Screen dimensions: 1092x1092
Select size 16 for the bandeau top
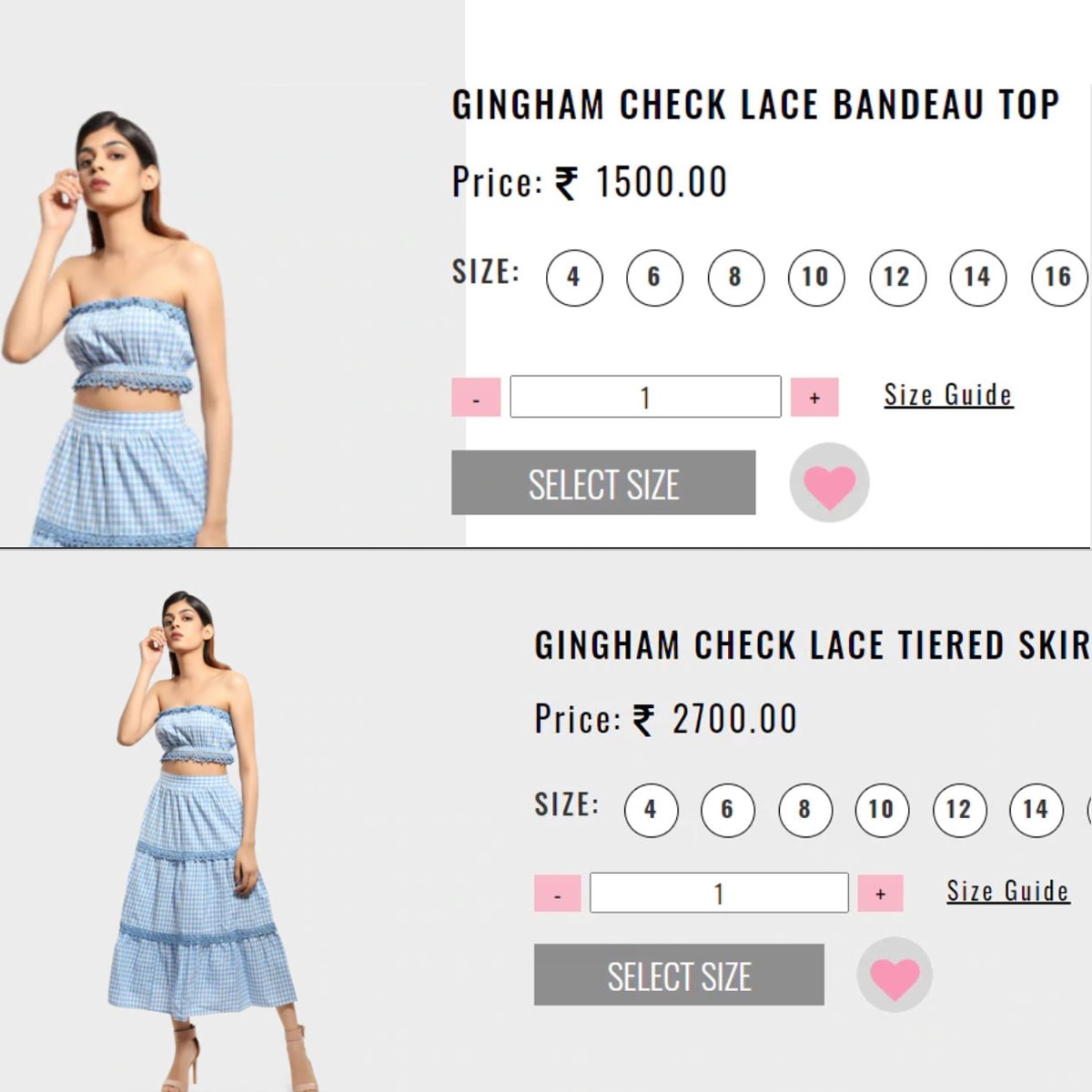click(x=1059, y=278)
